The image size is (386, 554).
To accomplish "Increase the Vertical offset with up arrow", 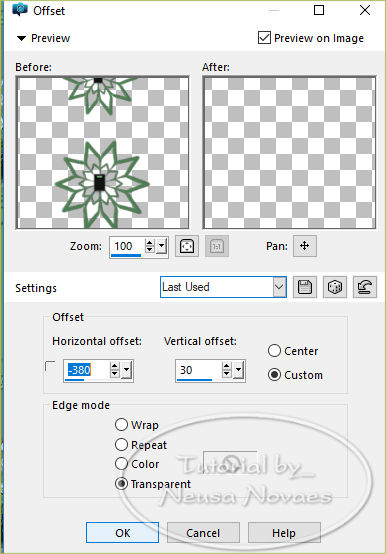I will point(227,366).
